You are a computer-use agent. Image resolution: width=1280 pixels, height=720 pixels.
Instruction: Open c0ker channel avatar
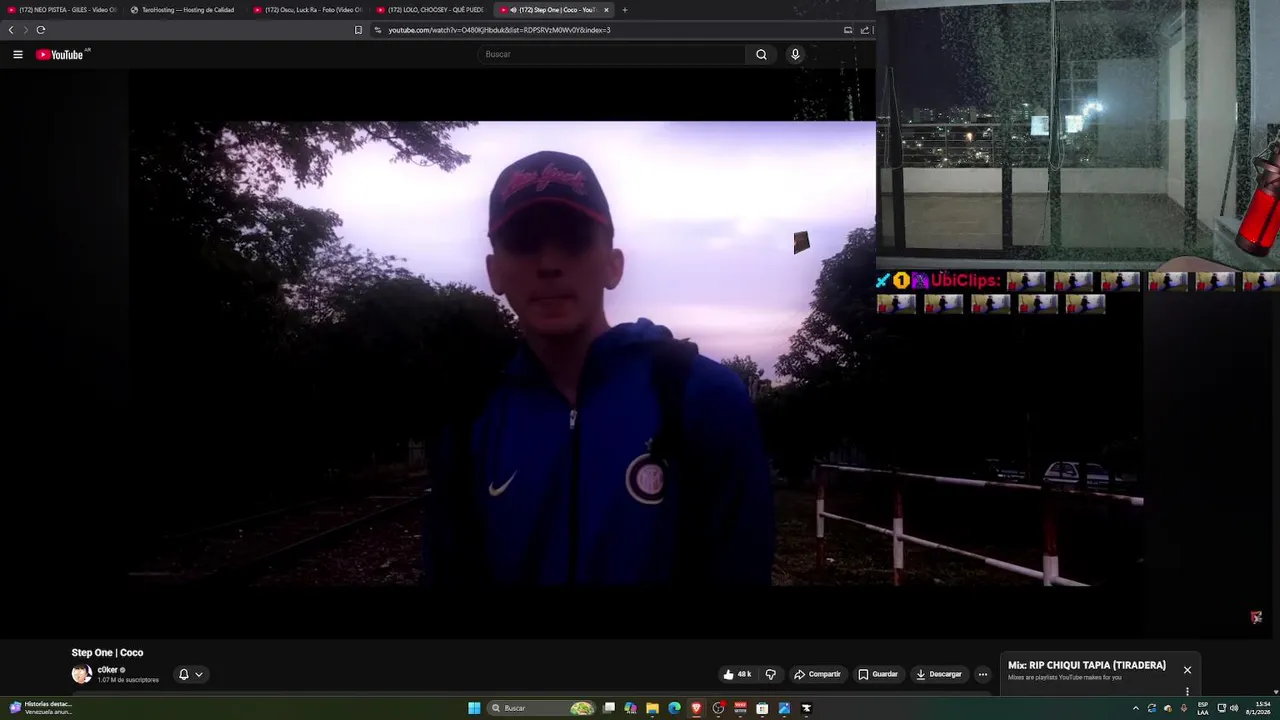pyautogui.click(x=82, y=674)
